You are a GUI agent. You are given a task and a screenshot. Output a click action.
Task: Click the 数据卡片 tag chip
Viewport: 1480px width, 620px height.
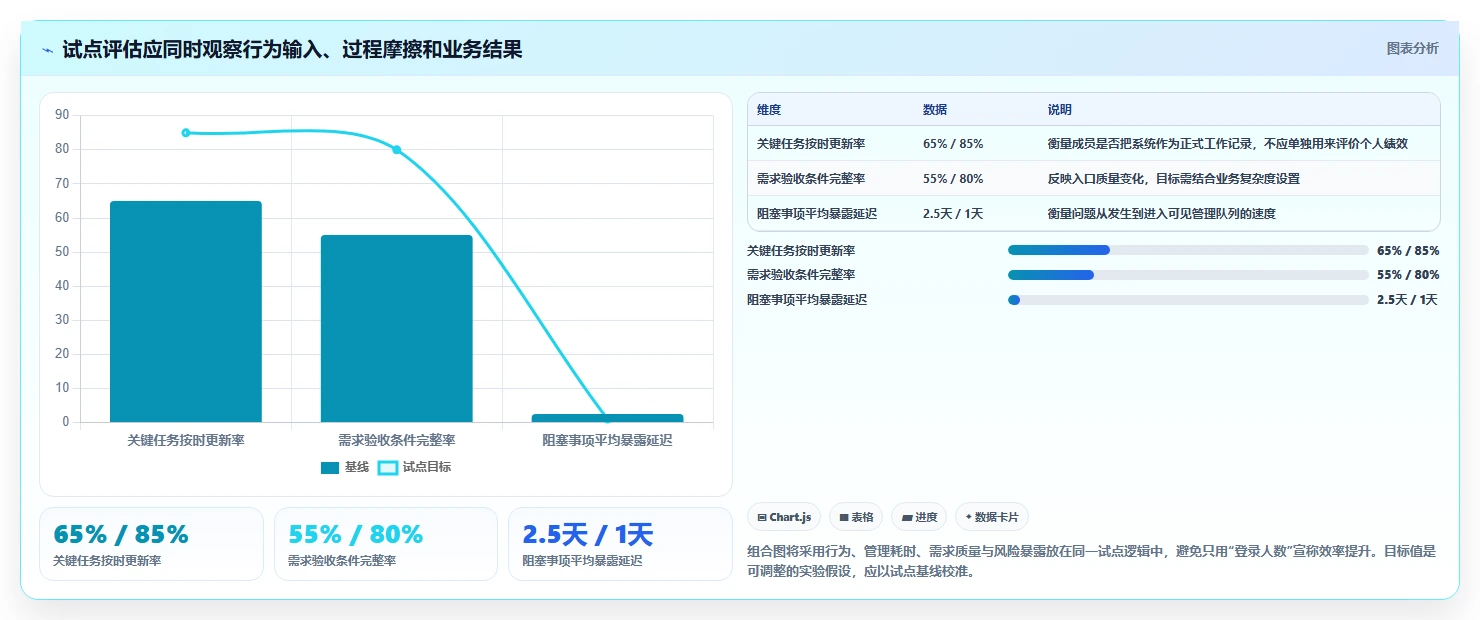click(x=991, y=517)
